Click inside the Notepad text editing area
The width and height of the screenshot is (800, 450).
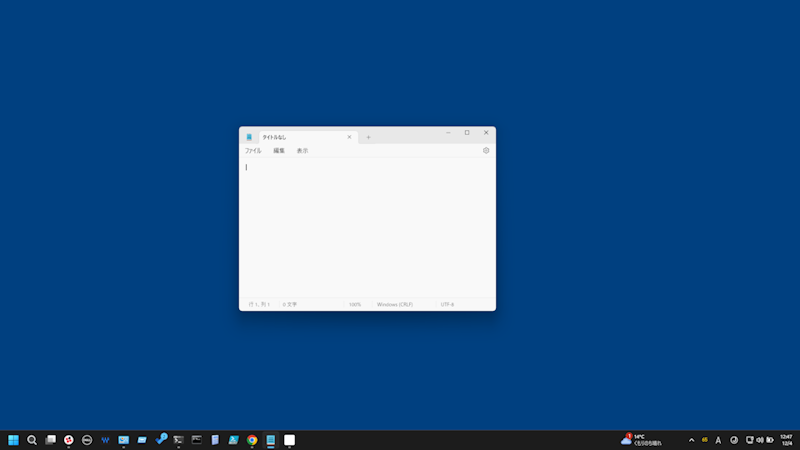(367, 228)
